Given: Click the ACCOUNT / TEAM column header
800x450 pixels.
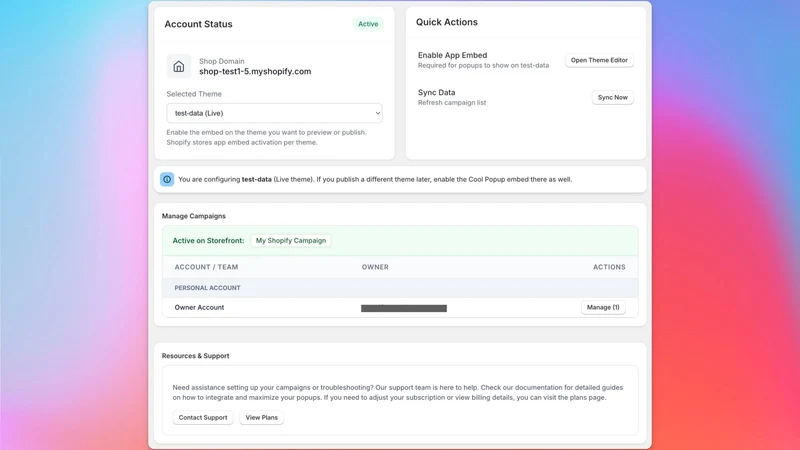Looking at the screenshot, I should point(206,267).
